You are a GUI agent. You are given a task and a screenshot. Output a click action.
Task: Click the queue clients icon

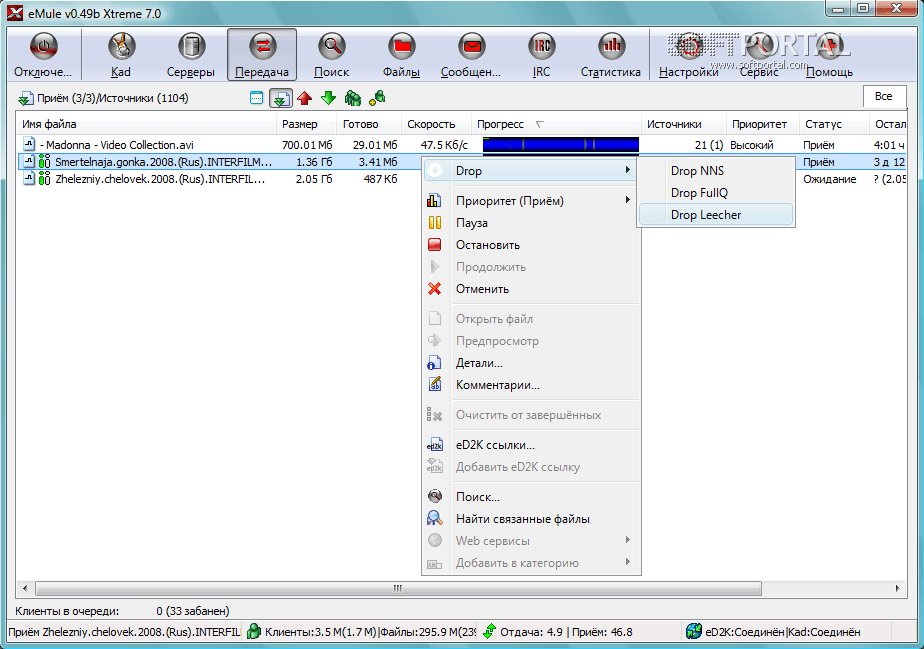coord(352,98)
